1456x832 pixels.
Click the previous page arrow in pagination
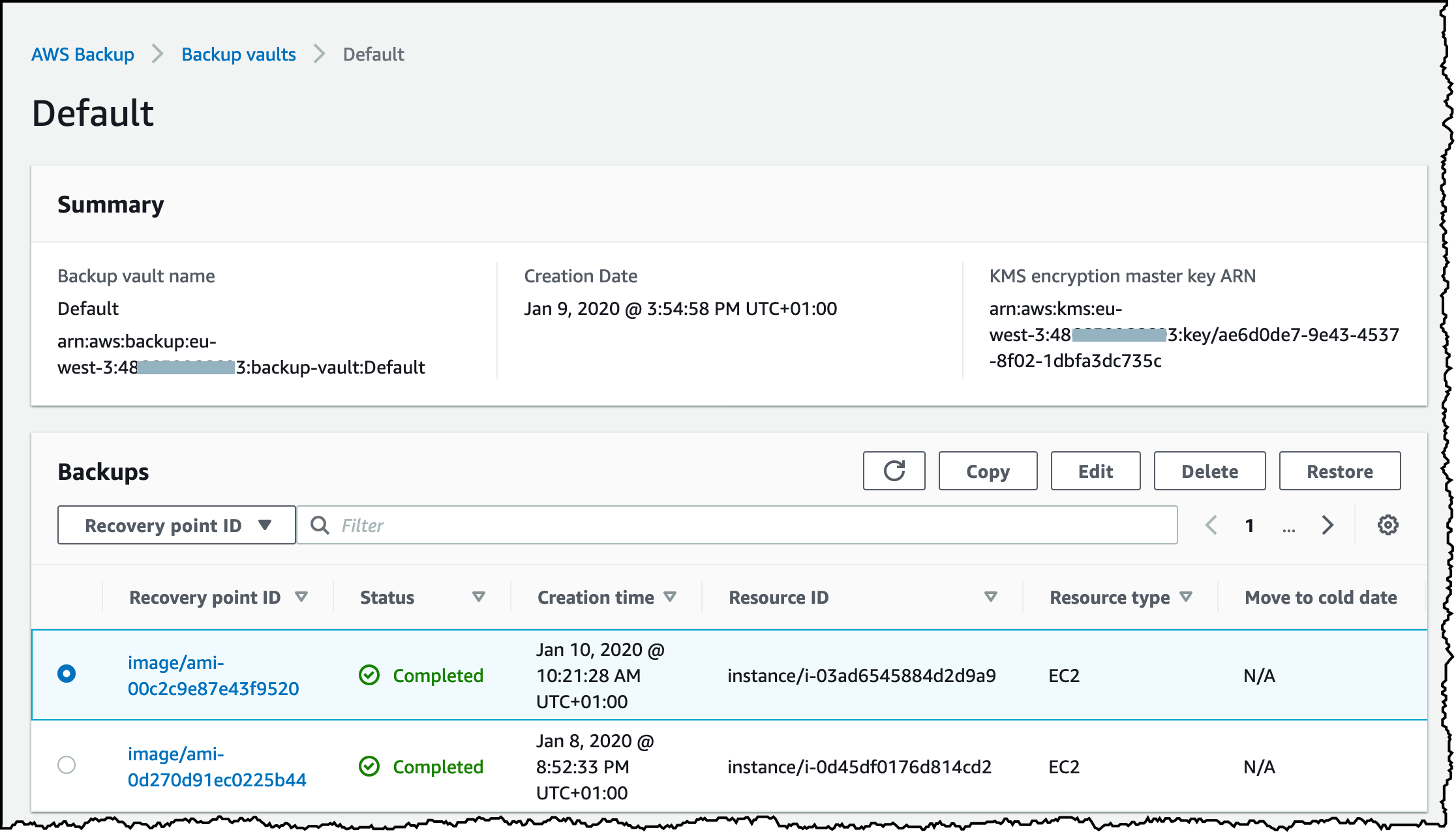[x=1211, y=524]
